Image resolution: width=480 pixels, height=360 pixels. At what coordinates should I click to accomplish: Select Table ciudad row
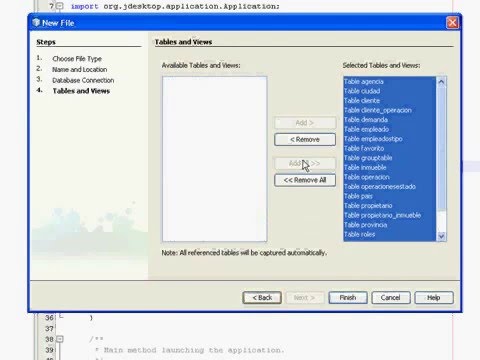click(390, 91)
